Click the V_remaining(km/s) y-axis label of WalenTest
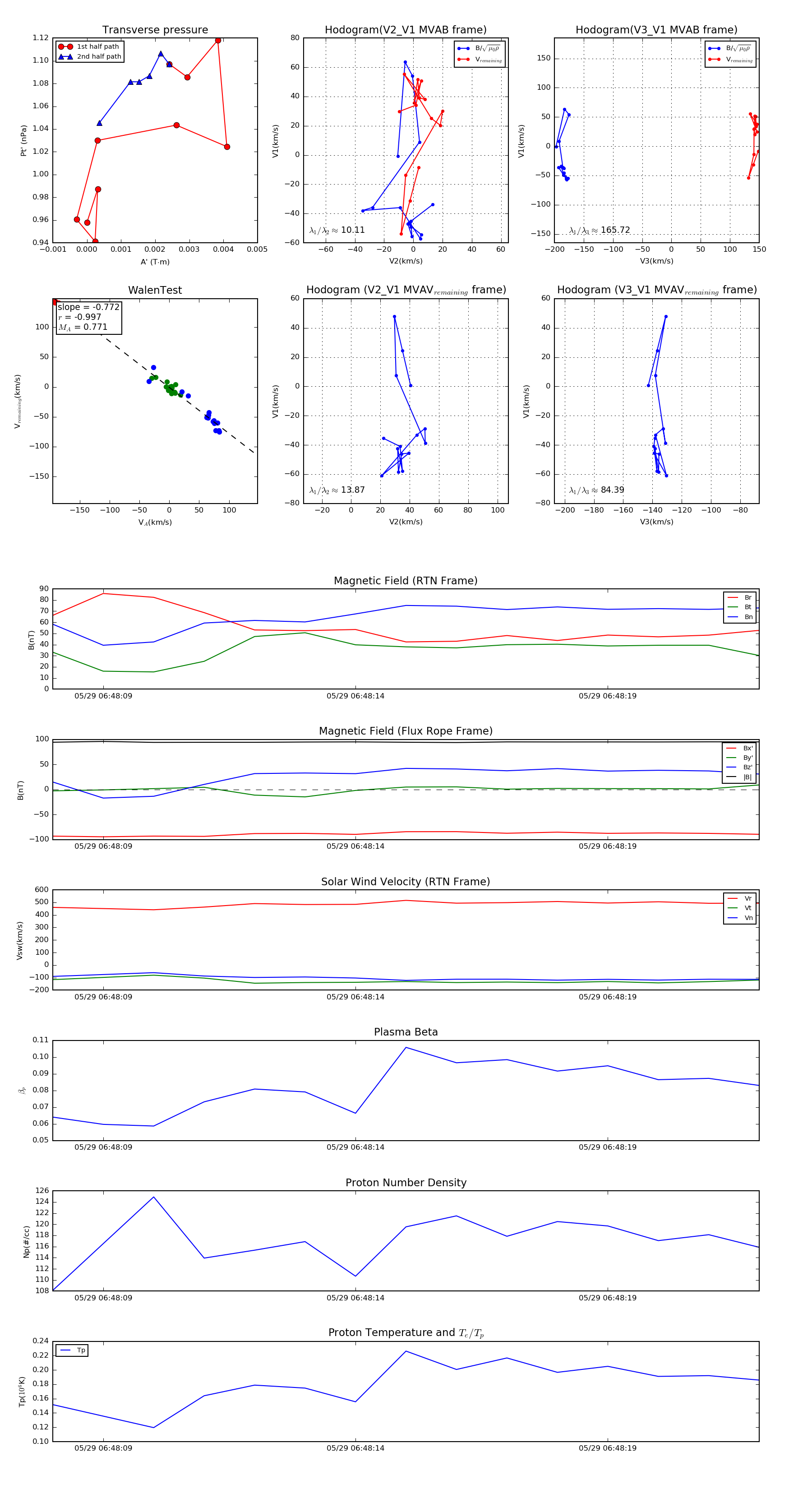The height and width of the screenshot is (1489, 812). coord(17,401)
